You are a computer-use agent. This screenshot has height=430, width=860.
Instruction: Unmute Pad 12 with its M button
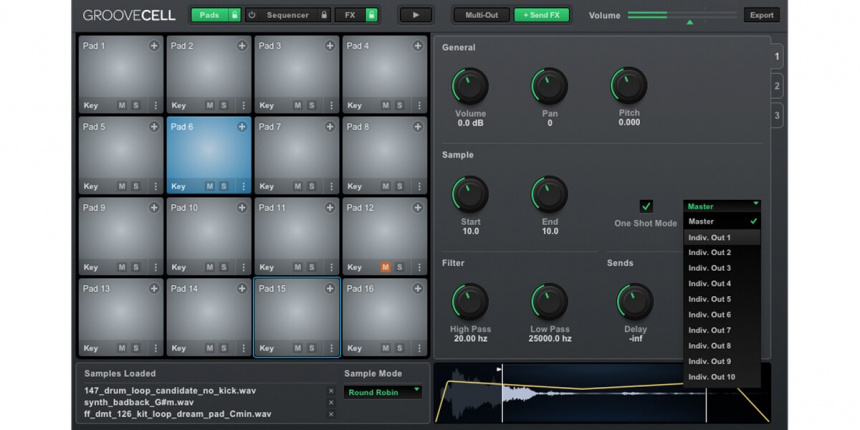pyautogui.click(x=386, y=267)
